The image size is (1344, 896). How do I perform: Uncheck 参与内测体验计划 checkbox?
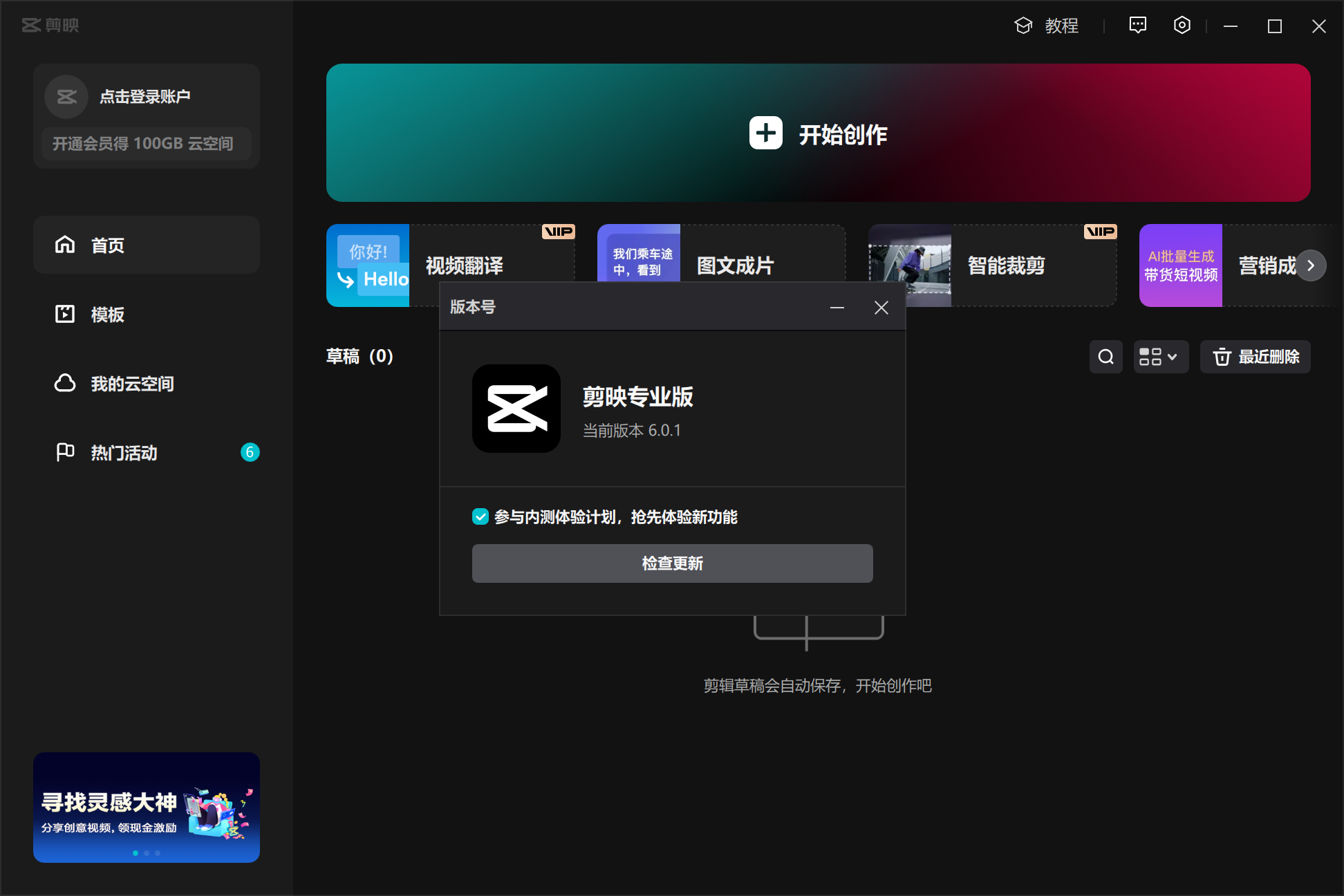click(x=480, y=516)
